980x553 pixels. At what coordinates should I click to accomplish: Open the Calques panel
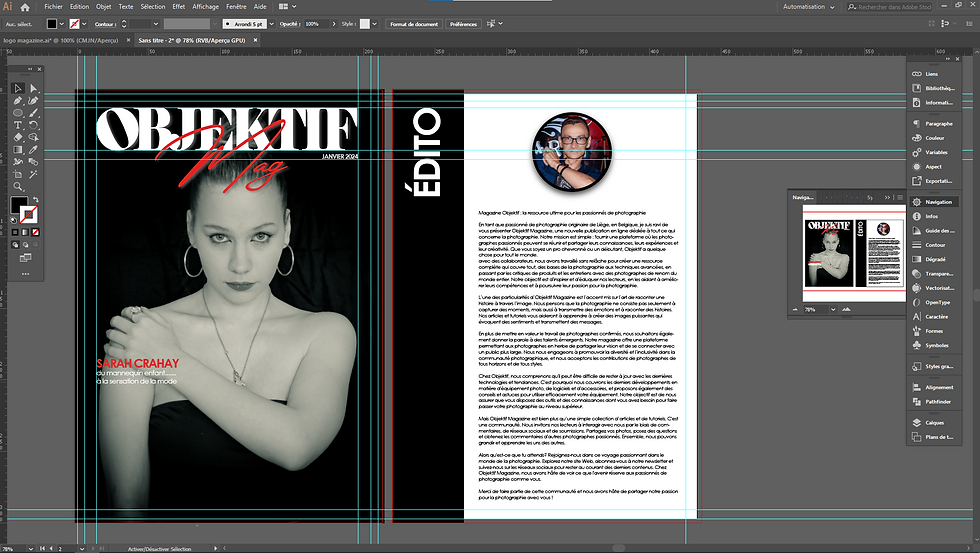tap(934, 422)
